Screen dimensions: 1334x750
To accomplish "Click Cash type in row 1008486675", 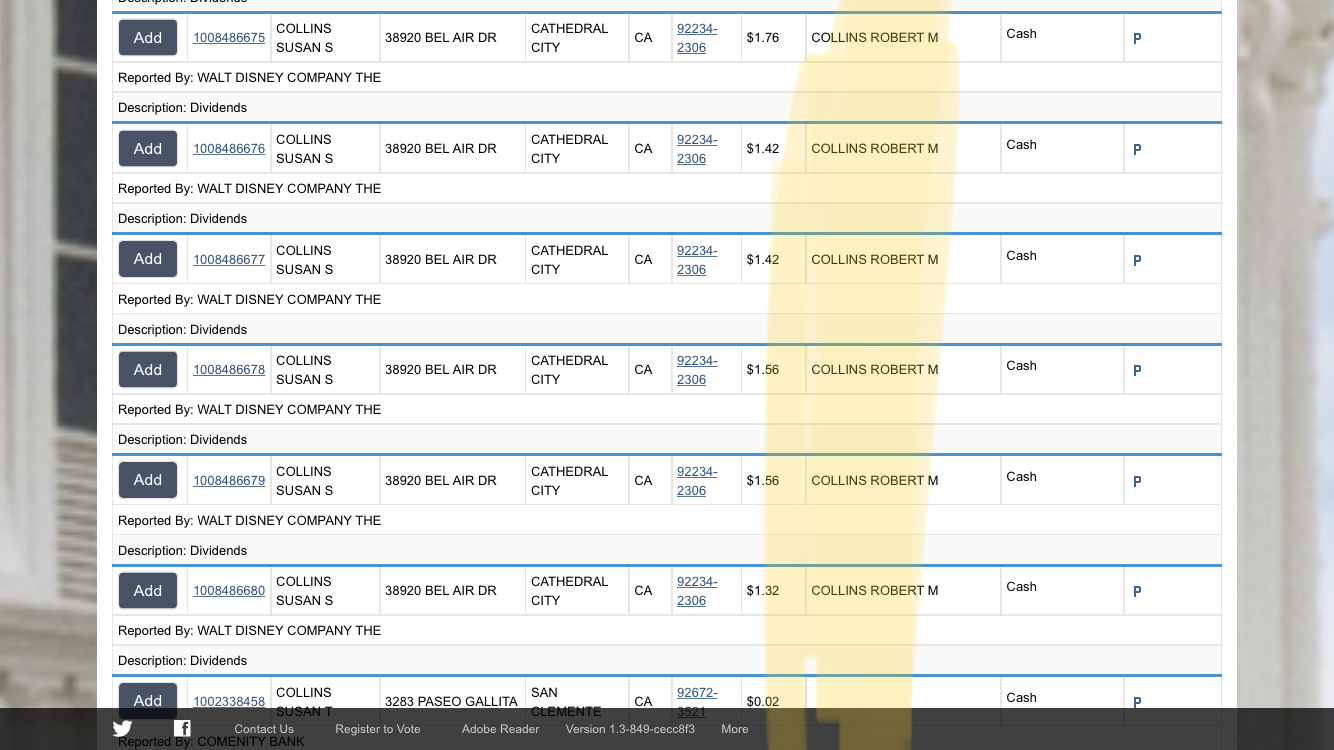I will [1021, 34].
